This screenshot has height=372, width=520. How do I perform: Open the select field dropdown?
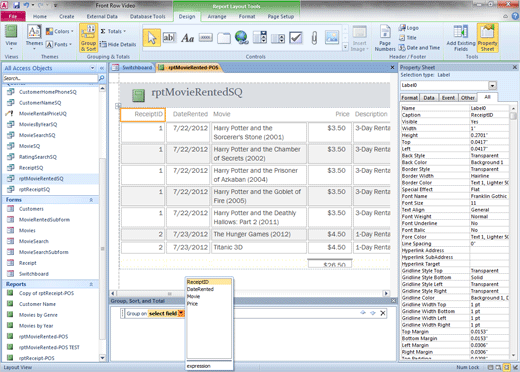tap(181, 313)
